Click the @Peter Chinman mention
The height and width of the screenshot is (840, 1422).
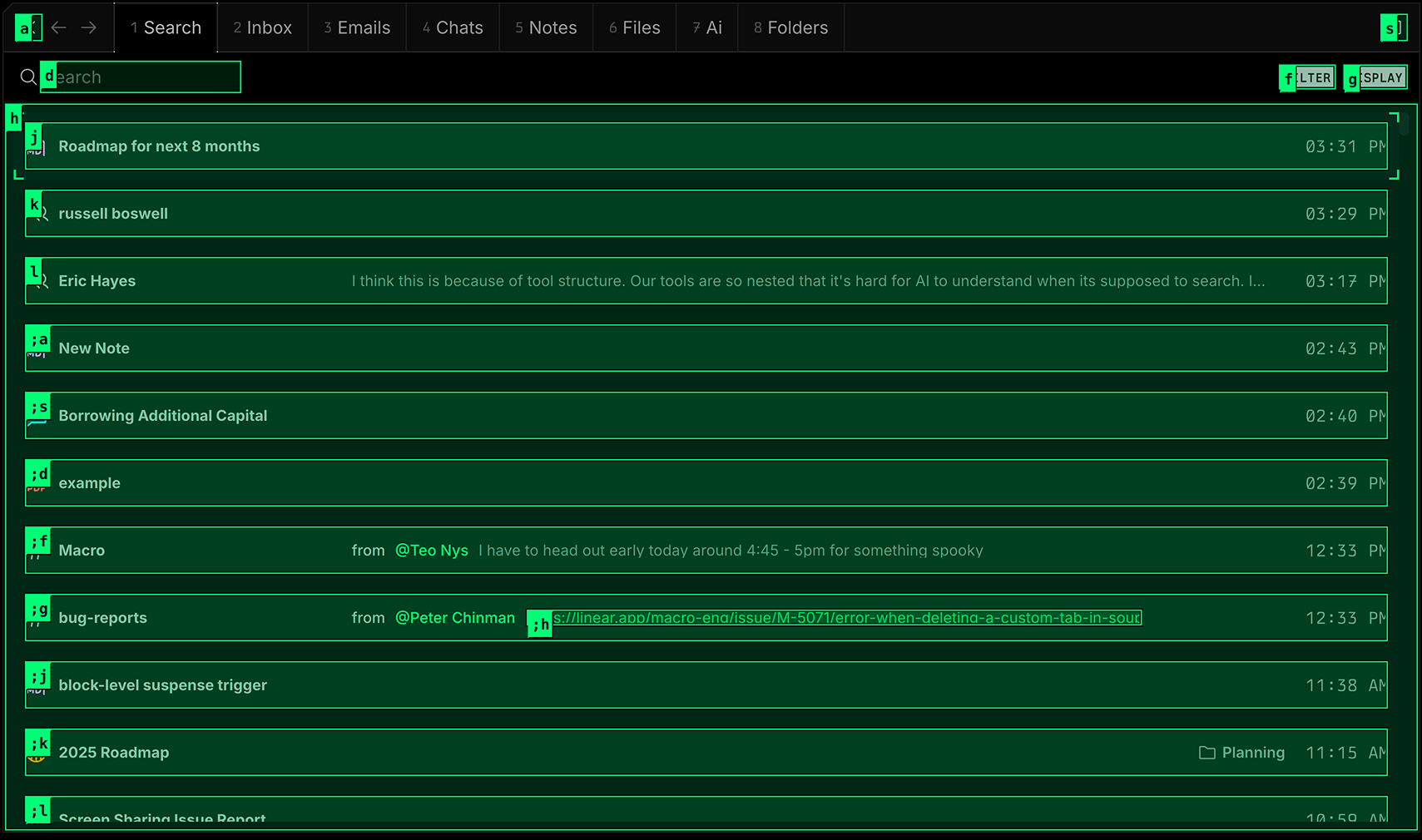[454, 618]
